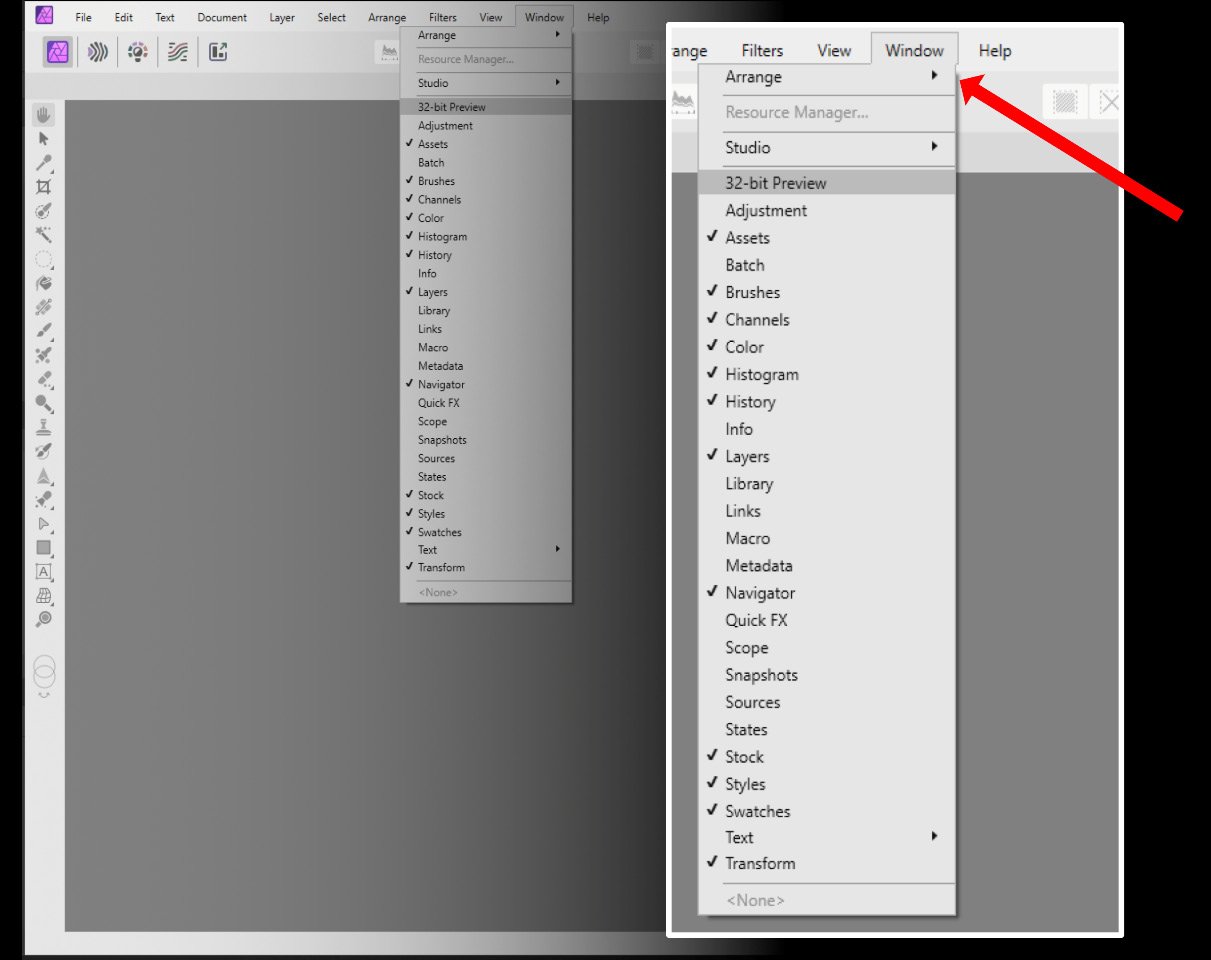Screen dimensions: 1211x960
Task: Choose the Erase Brush tool
Action: (x=44, y=379)
